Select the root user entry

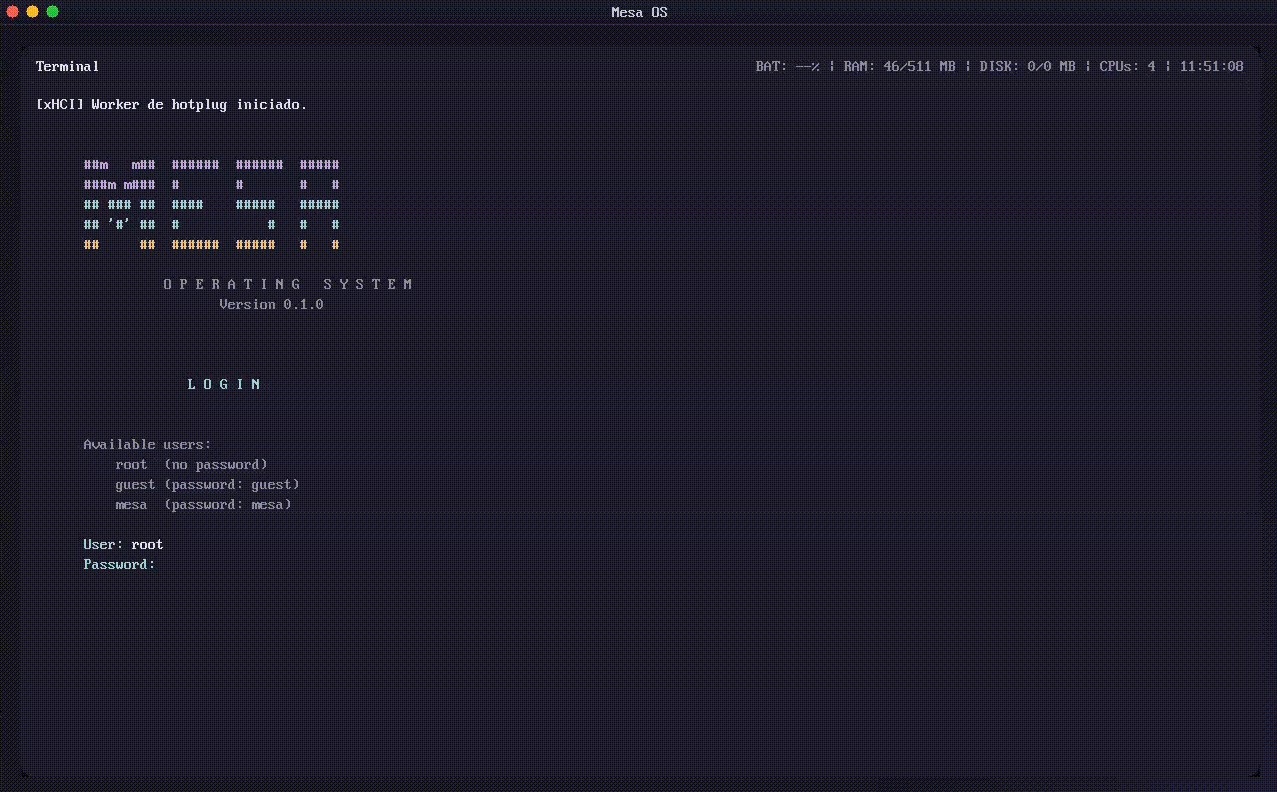[191, 465]
